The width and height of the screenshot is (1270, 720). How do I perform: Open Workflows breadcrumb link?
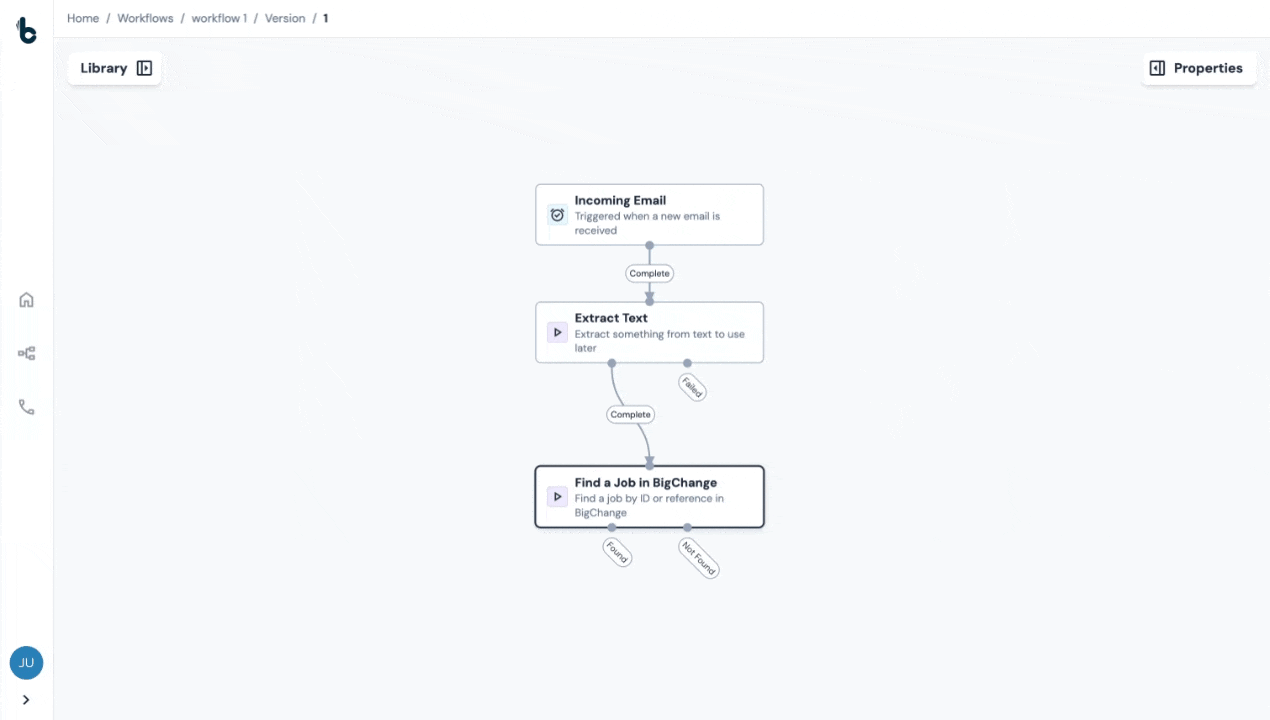[145, 18]
